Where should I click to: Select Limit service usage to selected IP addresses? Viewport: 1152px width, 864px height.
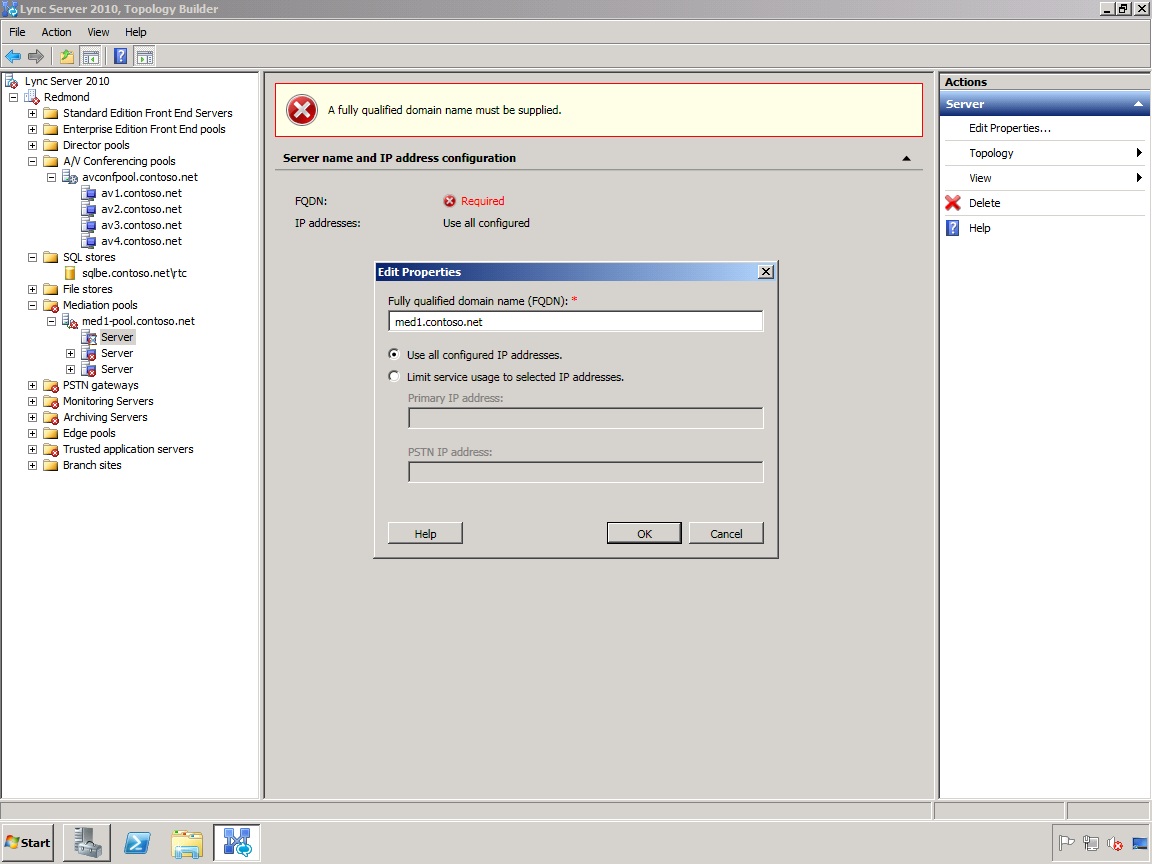394,376
